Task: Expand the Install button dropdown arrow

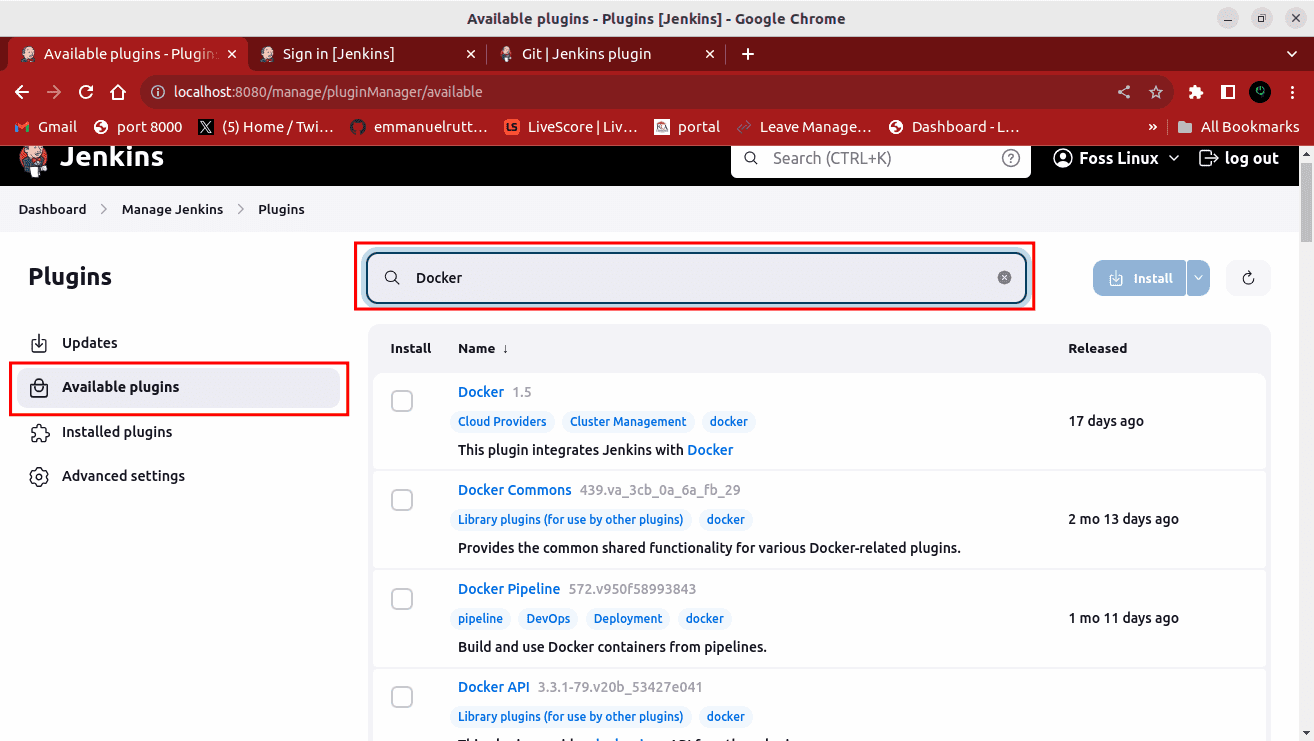Action: pyautogui.click(x=1198, y=278)
